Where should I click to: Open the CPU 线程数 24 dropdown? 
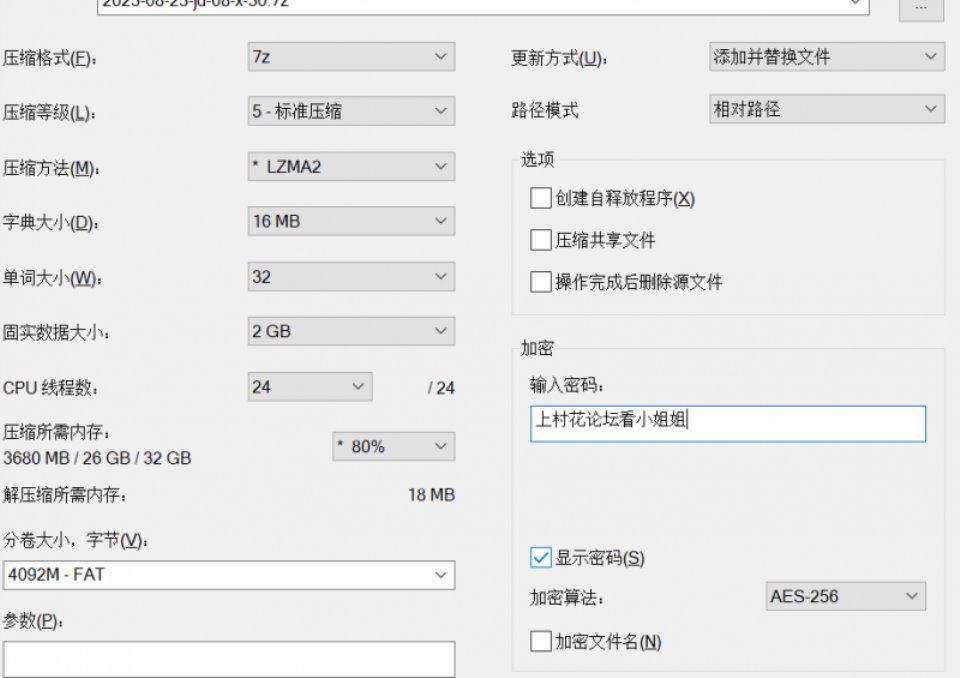(310, 387)
